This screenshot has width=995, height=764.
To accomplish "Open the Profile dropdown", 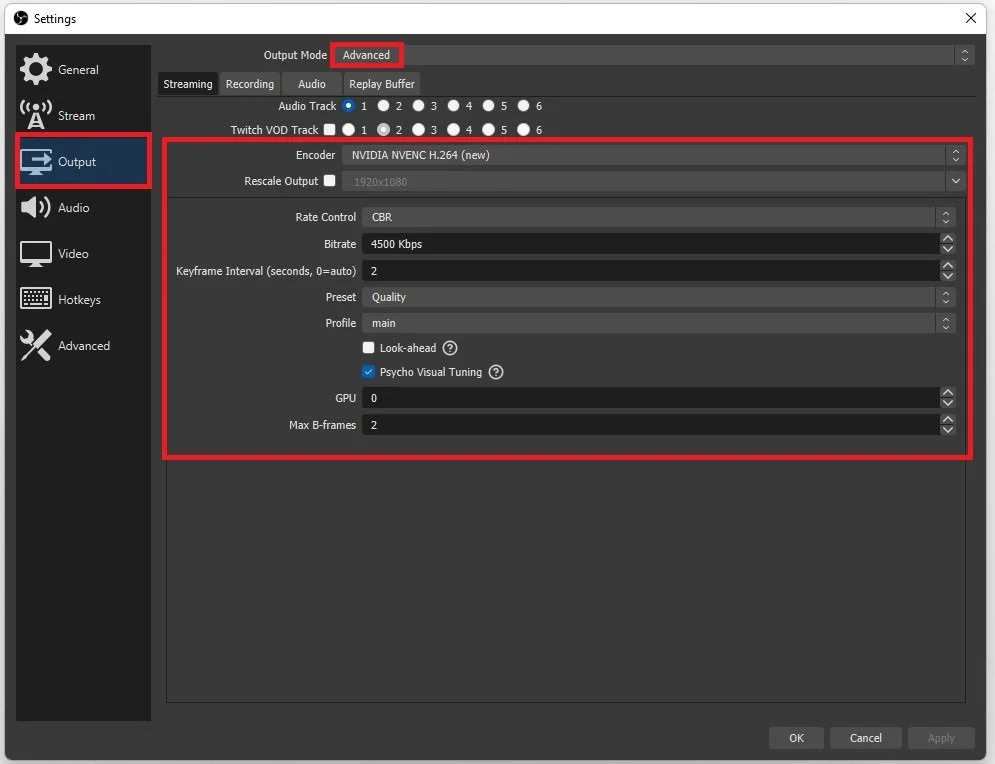I will [658, 323].
